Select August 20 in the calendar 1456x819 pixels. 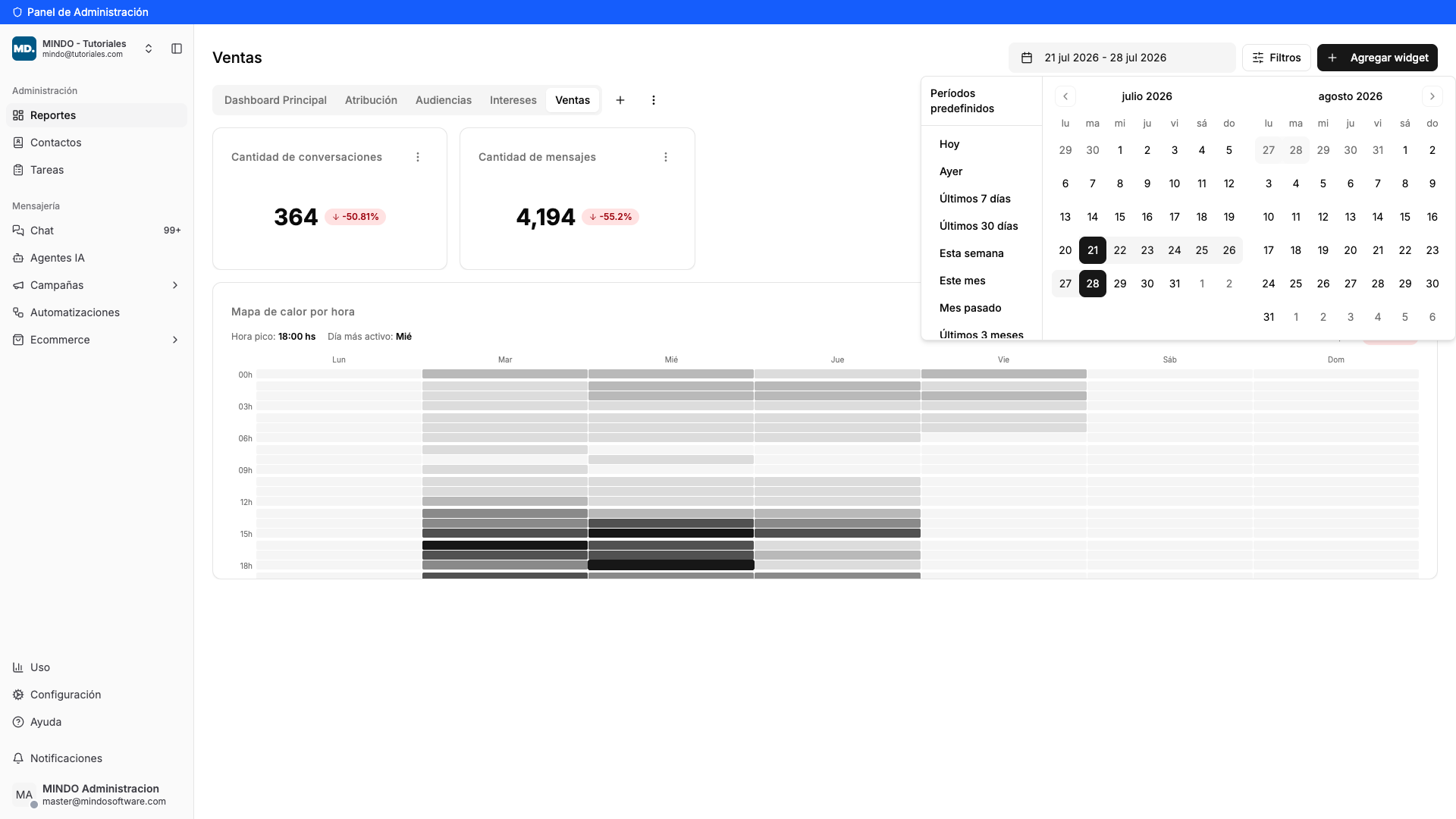click(1351, 250)
